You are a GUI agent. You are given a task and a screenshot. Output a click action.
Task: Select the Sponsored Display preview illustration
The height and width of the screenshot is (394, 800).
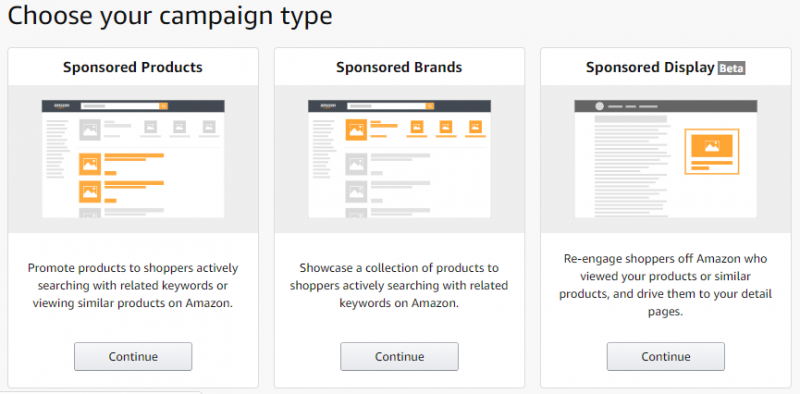coord(666,159)
